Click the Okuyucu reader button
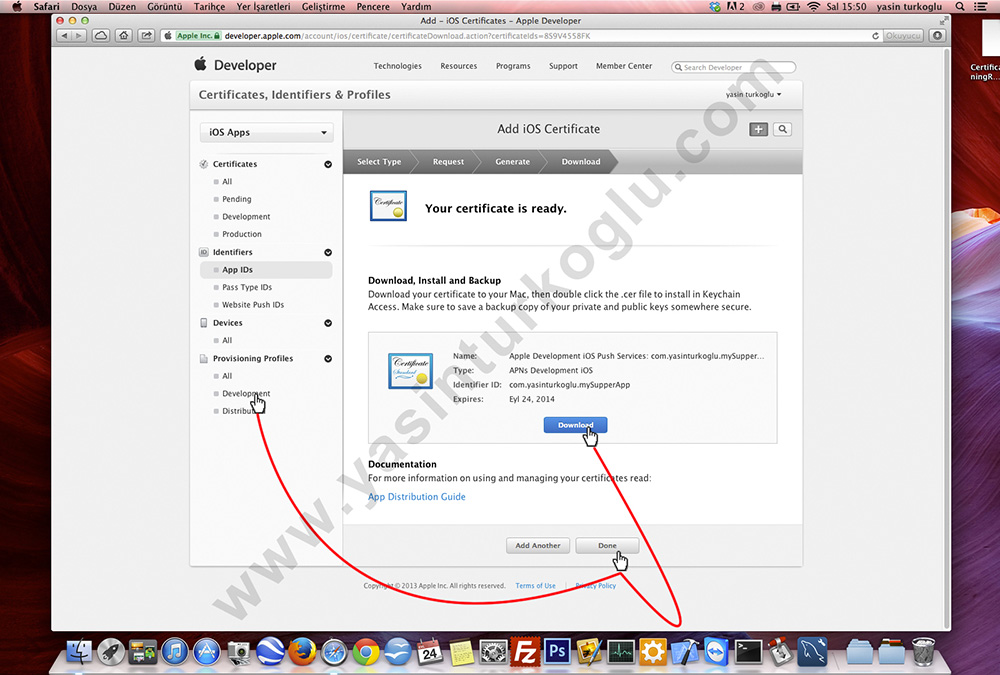This screenshot has width=1000, height=675. point(903,36)
